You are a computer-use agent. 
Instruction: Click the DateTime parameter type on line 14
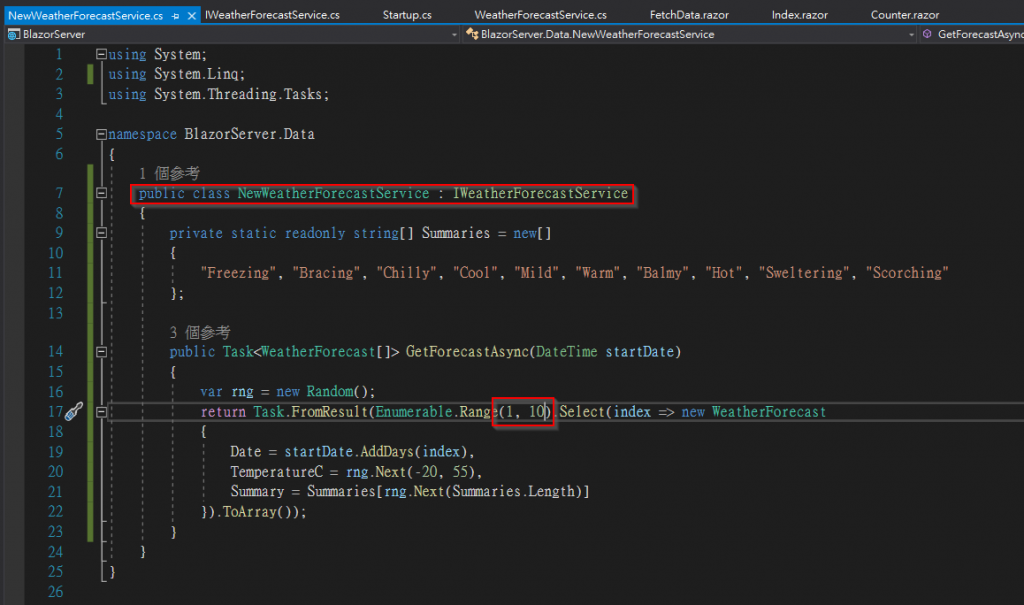click(x=566, y=352)
